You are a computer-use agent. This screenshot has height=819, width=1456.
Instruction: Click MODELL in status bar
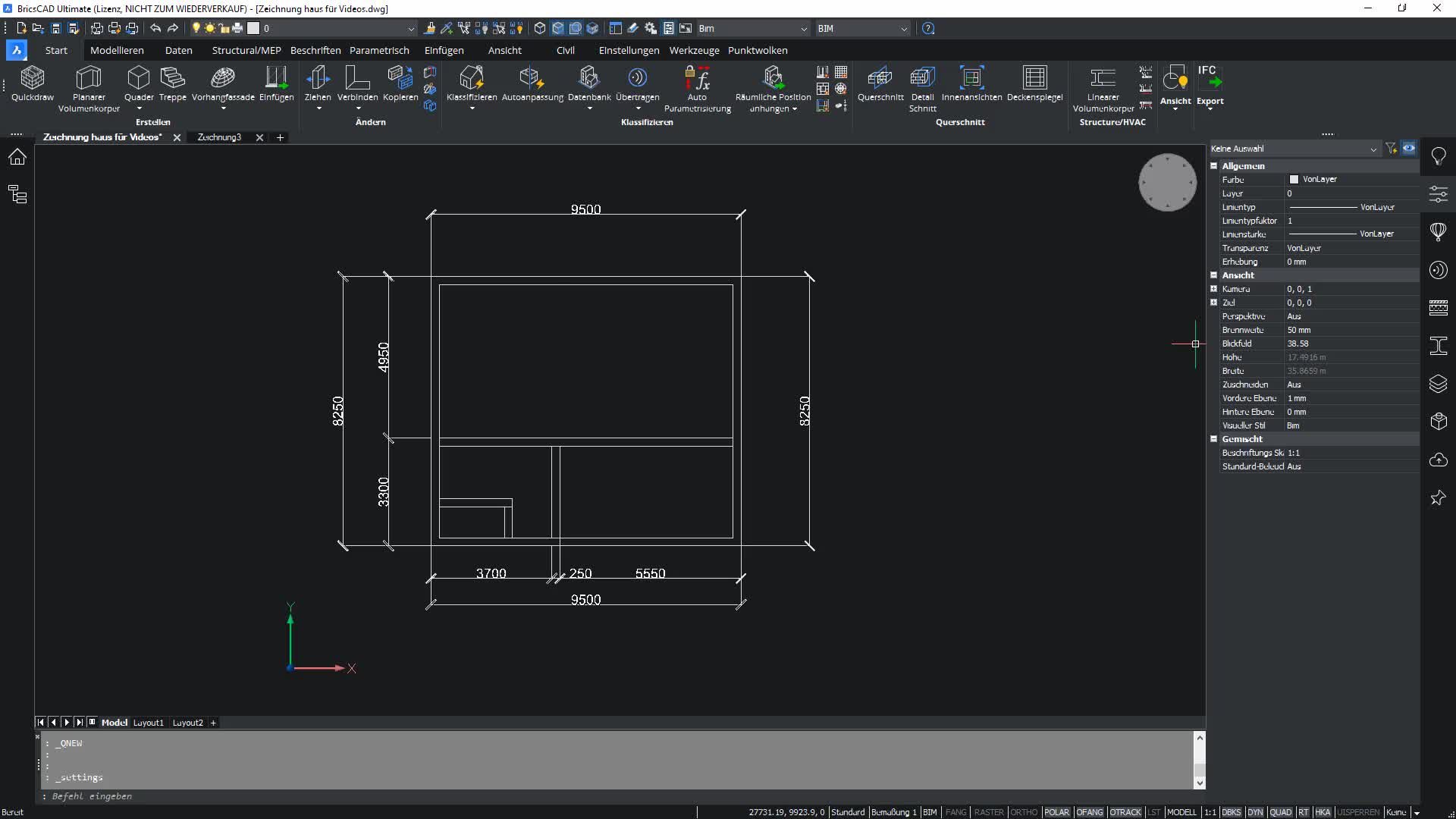[1181, 812]
